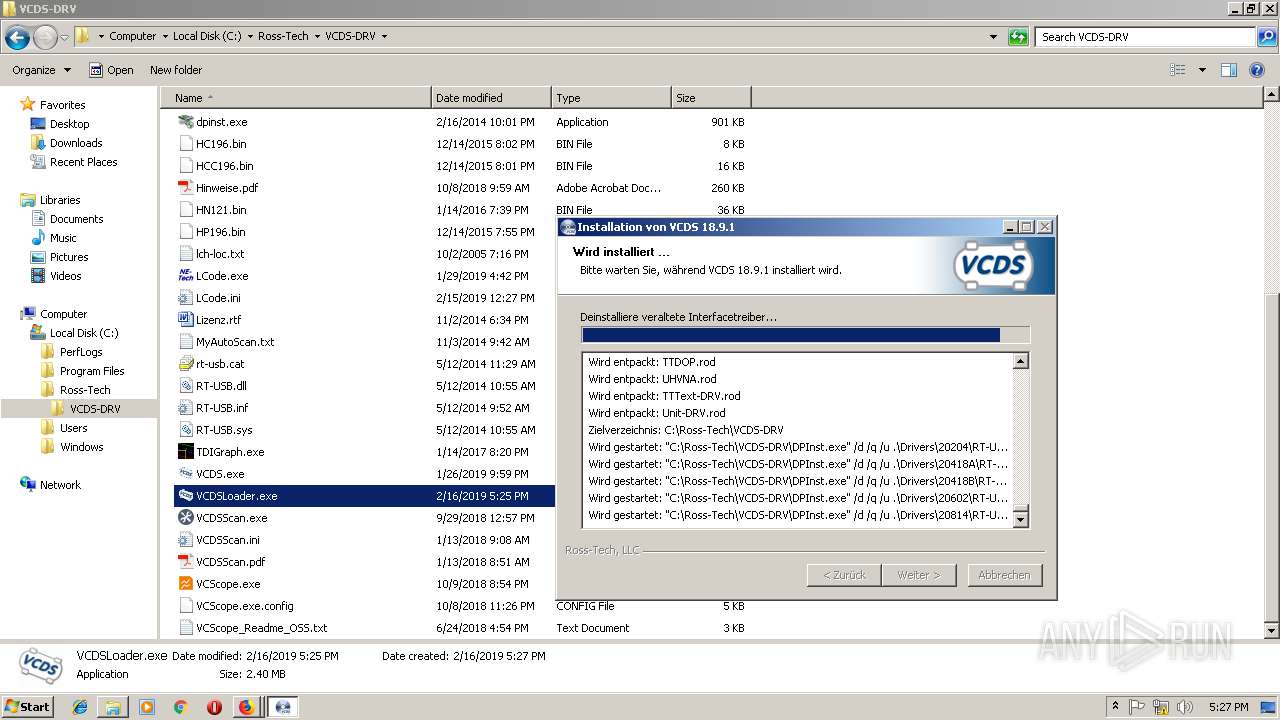Open Opera browser from taskbar
This screenshot has width=1280, height=720.
[214, 707]
